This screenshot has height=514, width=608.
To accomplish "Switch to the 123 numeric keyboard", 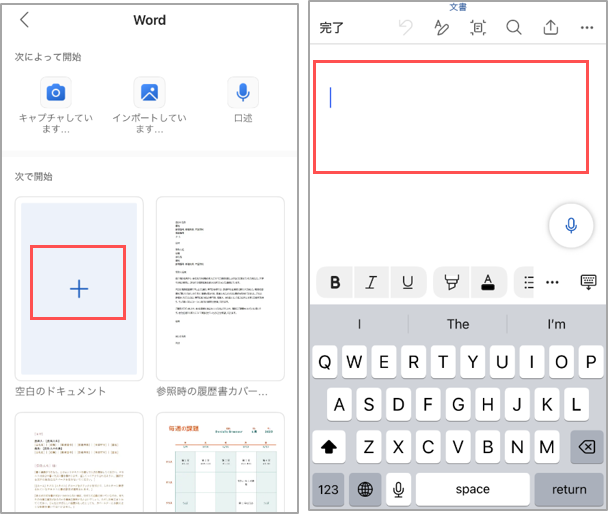I will click(328, 490).
